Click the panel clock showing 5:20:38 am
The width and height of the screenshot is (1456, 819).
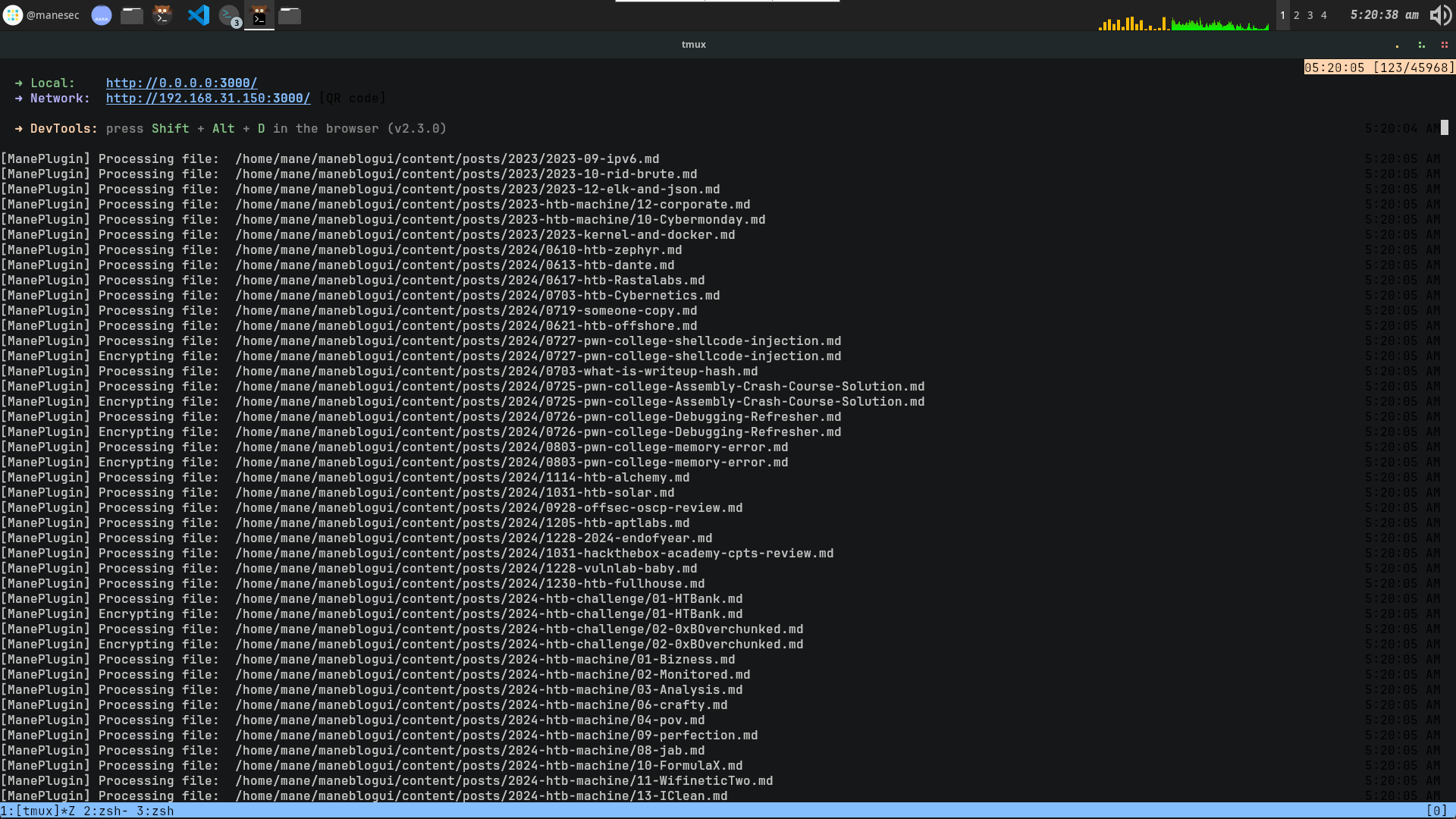tap(1384, 15)
